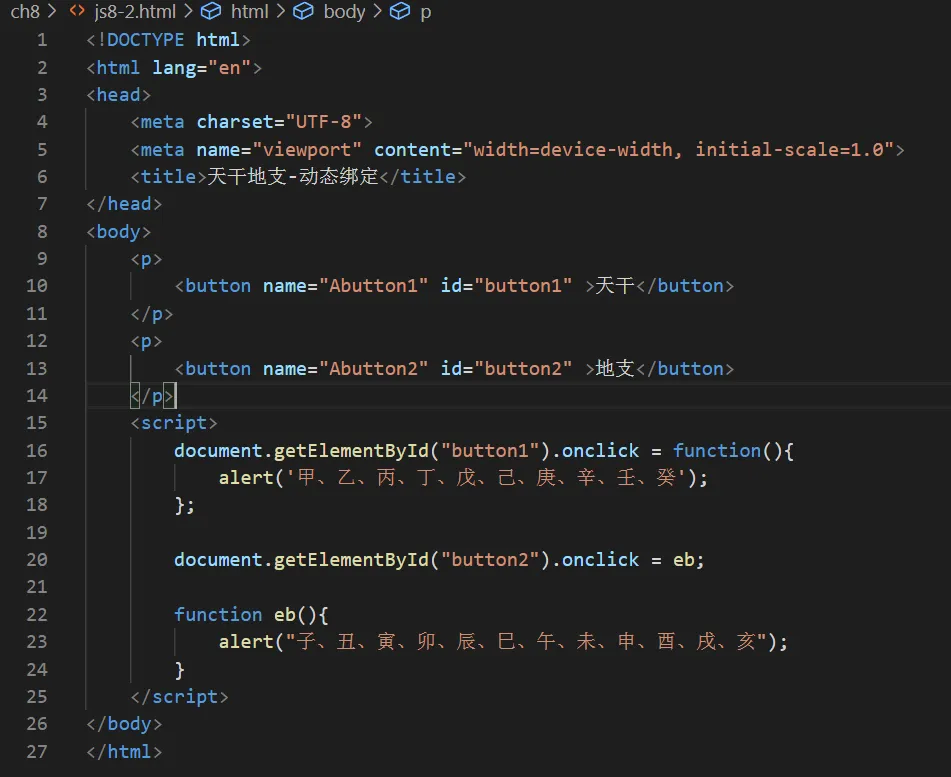Click the cube icon before p breadcrumb
This screenshot has height=777, width=951.
400,12
